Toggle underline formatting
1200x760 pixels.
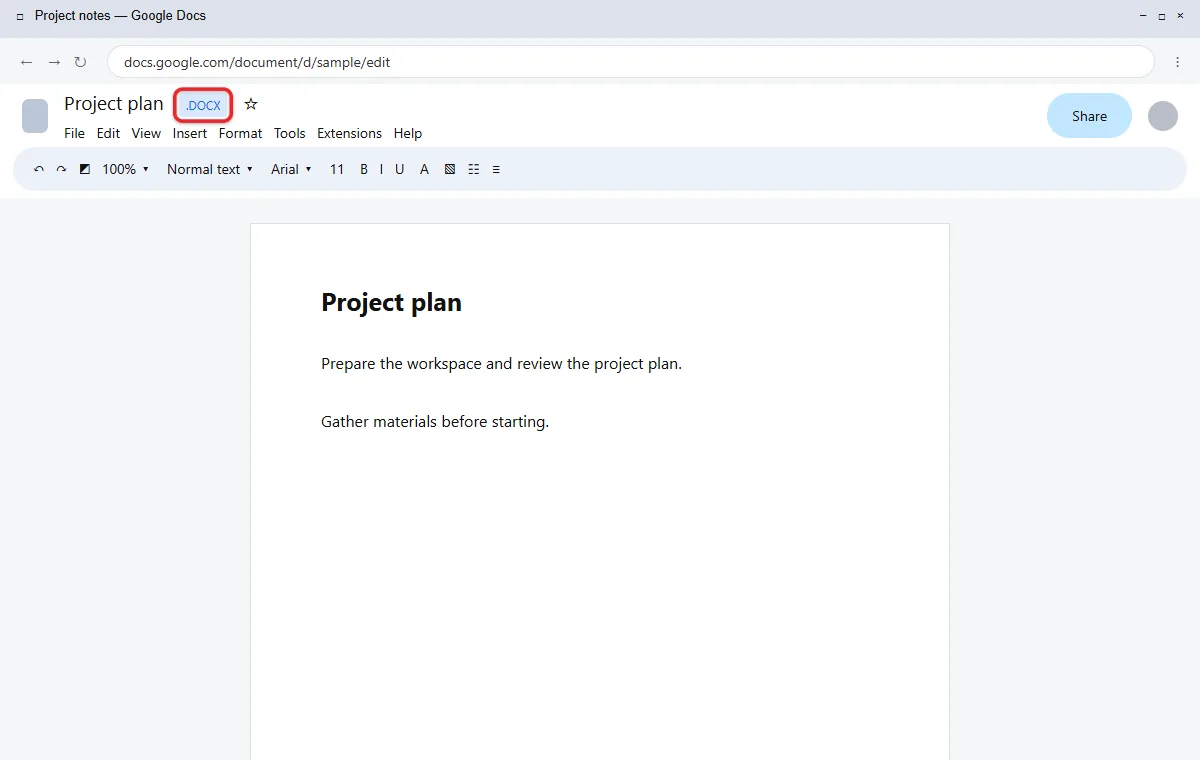[399, 169]
